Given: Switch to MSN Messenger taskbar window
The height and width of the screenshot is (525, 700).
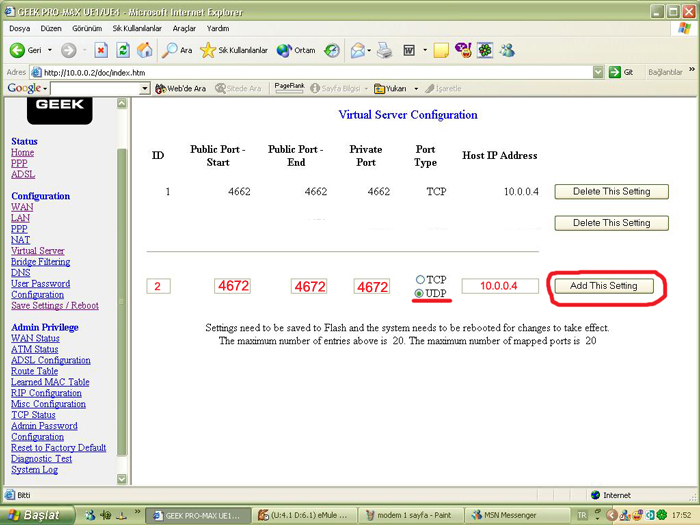Looking at the screenshot, I should click(518, 515).
